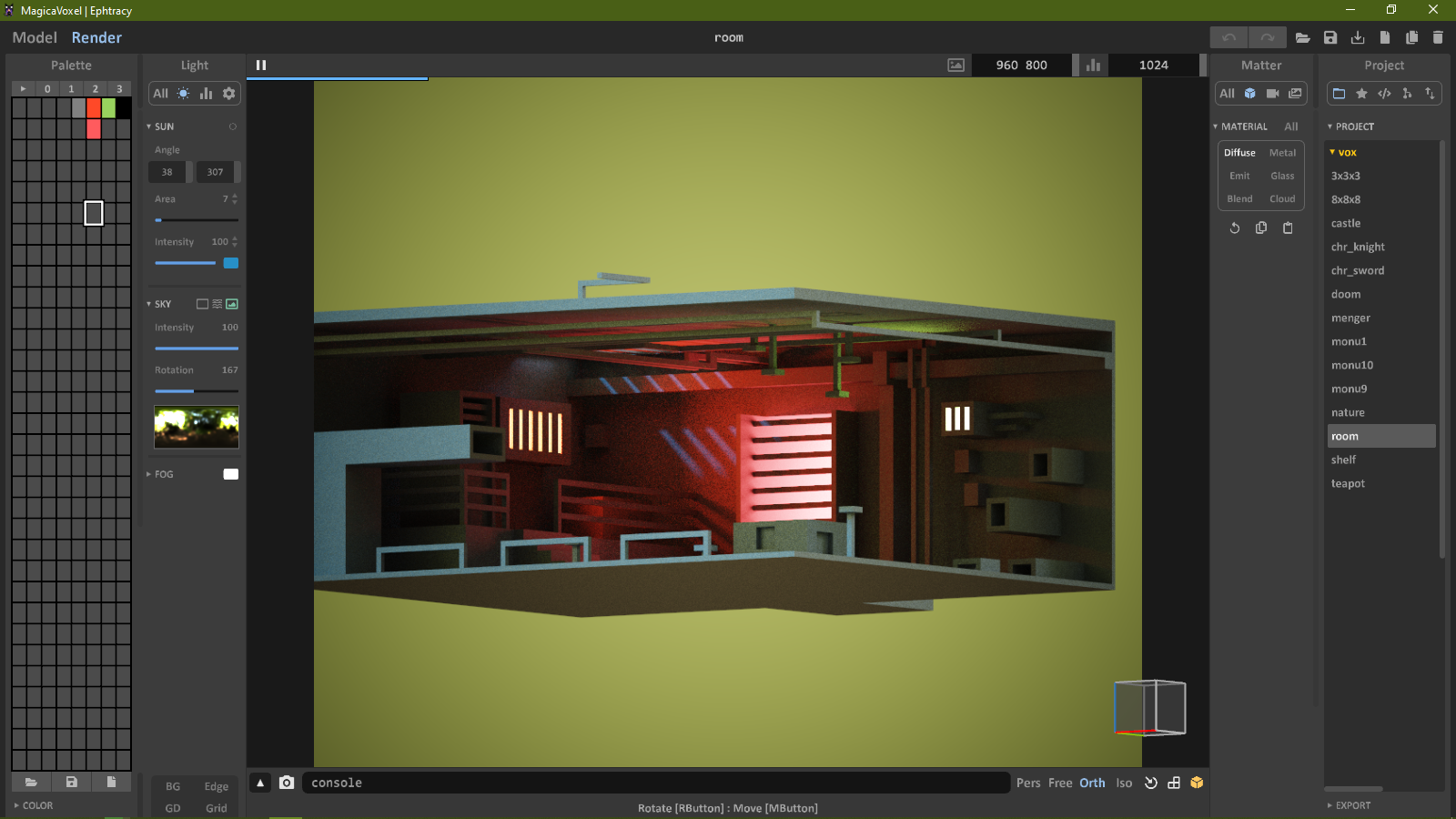1456x819 pixels.
Task: Click the redo arrow button
Action: click(1268, 37)
